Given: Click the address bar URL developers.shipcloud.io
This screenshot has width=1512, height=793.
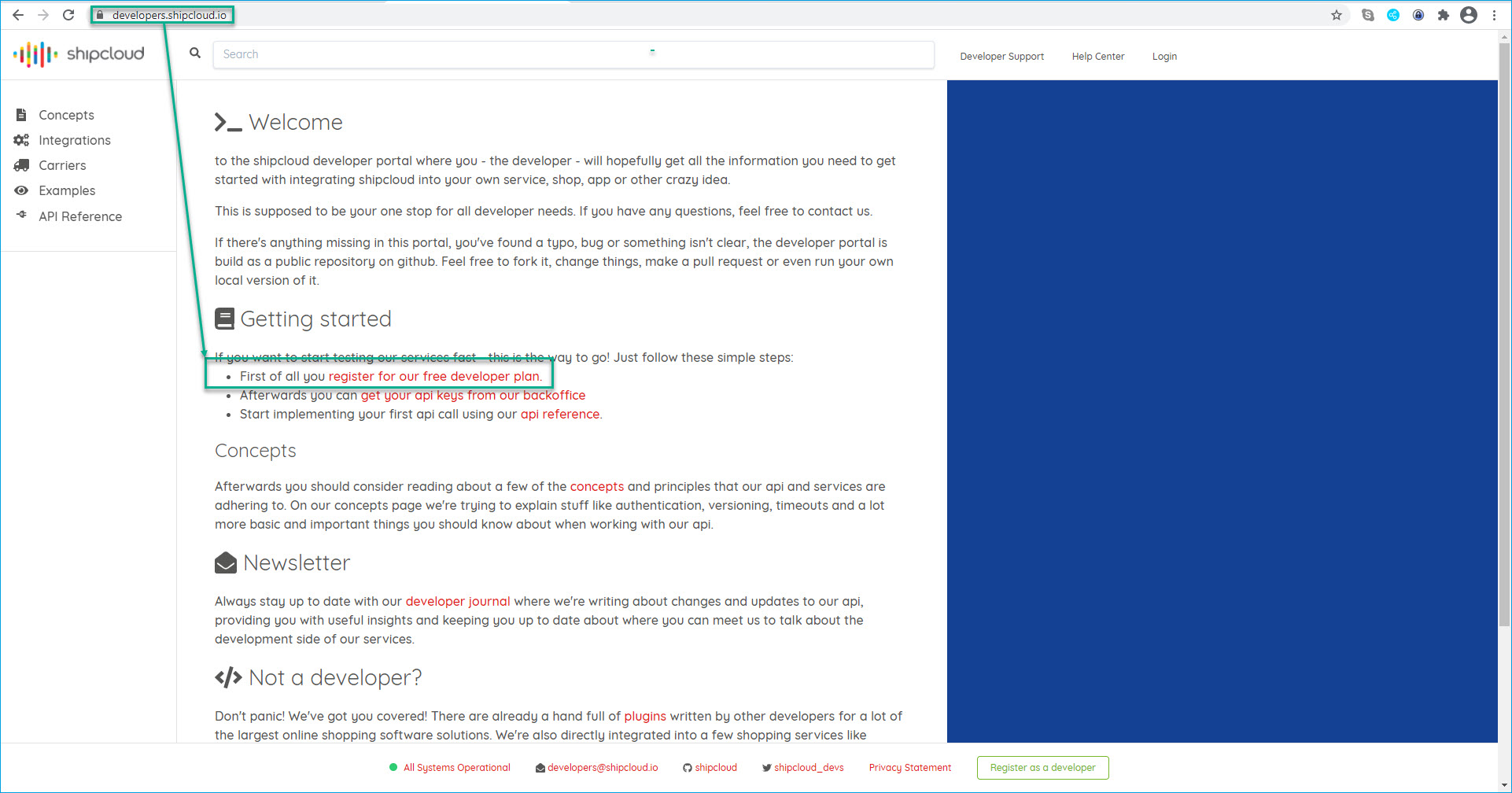Looking at the screenshot, I should pyautogui.click(x=169, y=15).
